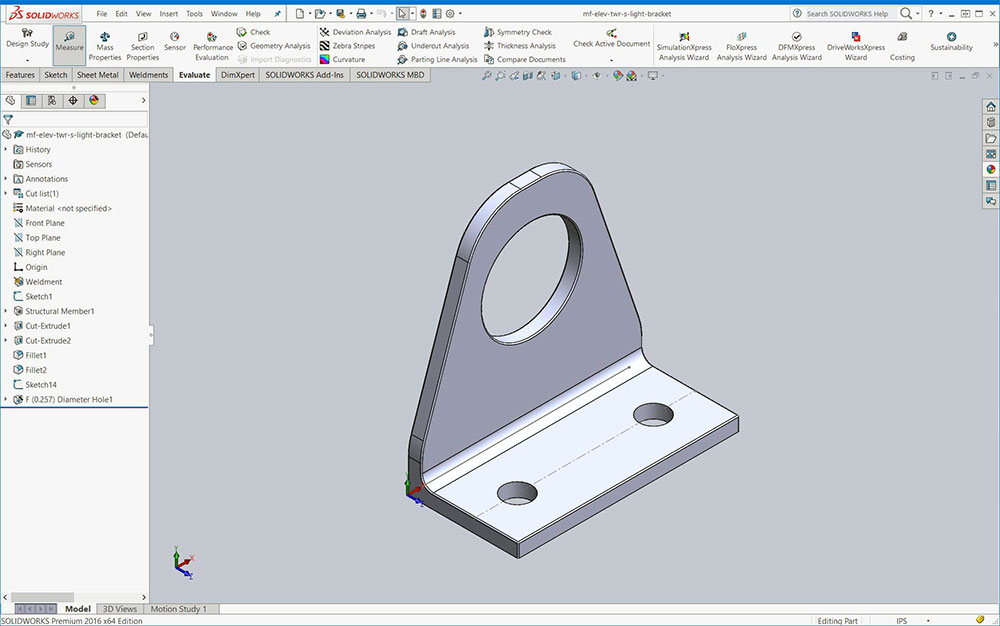Switch to PropertyManager panel tab
Screen dimensions: 1000x626
tap(31, 100)
